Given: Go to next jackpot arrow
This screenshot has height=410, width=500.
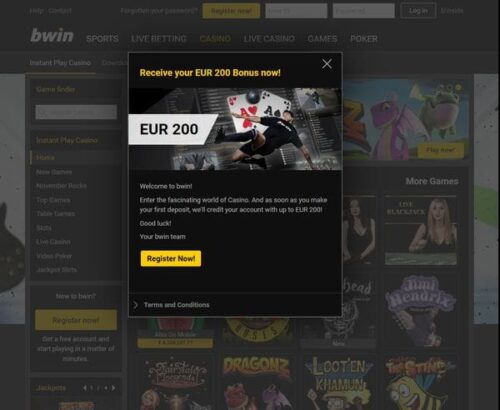Looking at the screenshot, I should pos(114,388).
